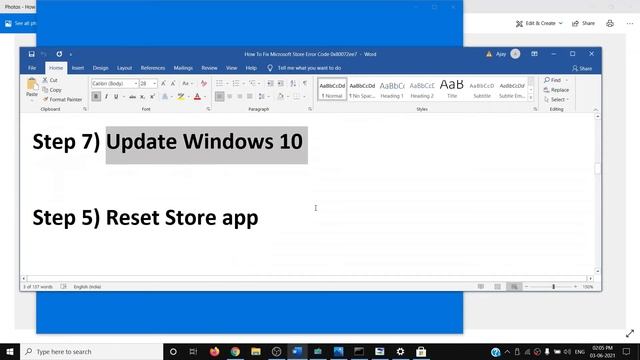The image size is (640, 360).
Task: Open Firefox from the taskbar
Action: pyautogui.click(x=214, y=351)
